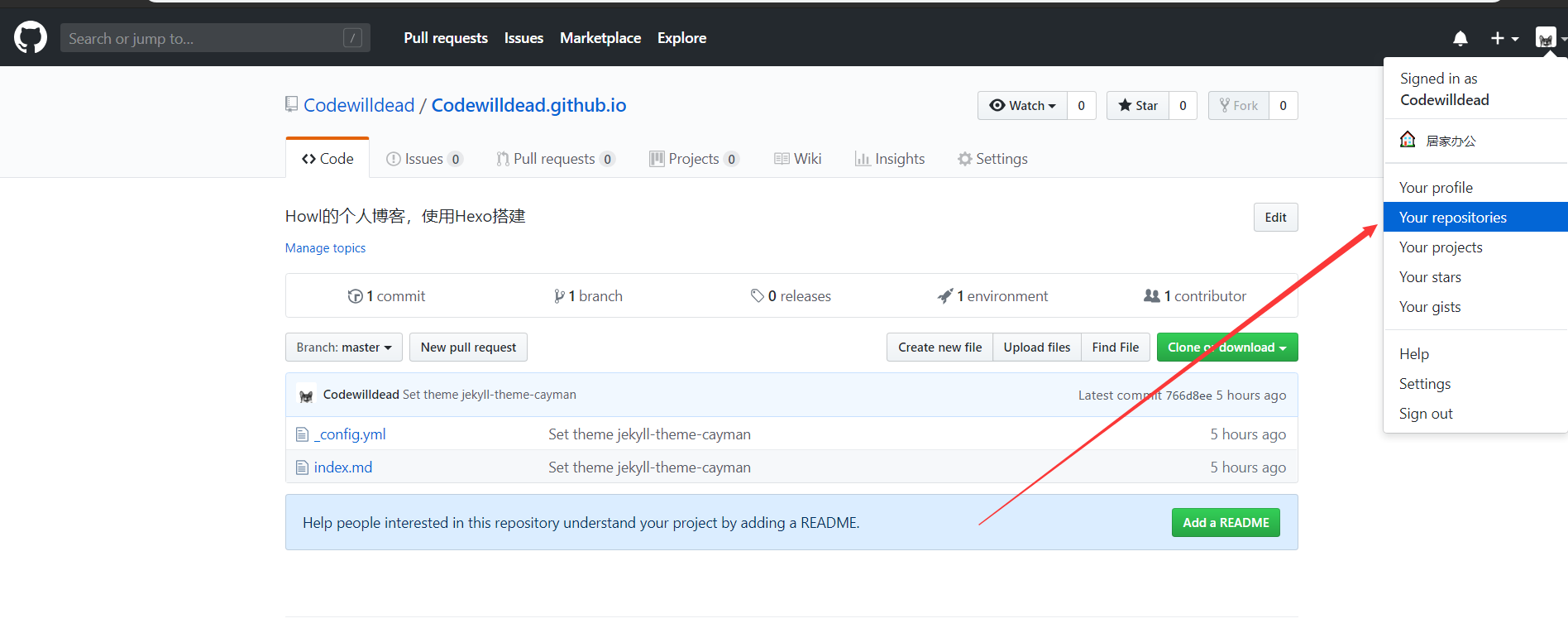This screenshot has height=628, width=1568.
Task: Select Your projects in the user menu
Action: [1475, 247]
